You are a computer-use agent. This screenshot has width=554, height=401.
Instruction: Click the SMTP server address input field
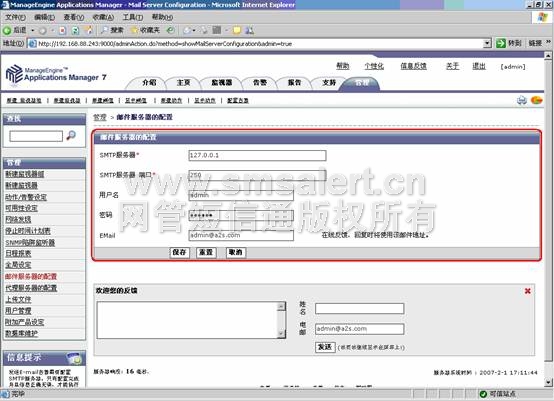pyautogui.click(x=257, y=155)
